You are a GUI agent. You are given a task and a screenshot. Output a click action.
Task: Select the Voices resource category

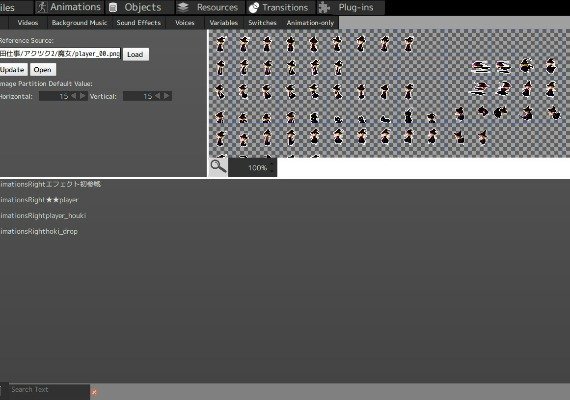(185, 23)
